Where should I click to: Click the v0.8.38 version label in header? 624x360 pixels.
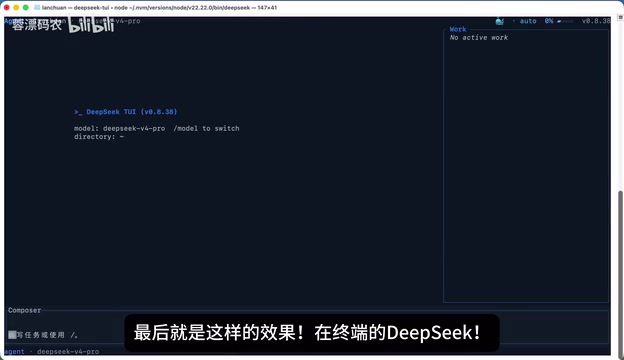(596, 21)
